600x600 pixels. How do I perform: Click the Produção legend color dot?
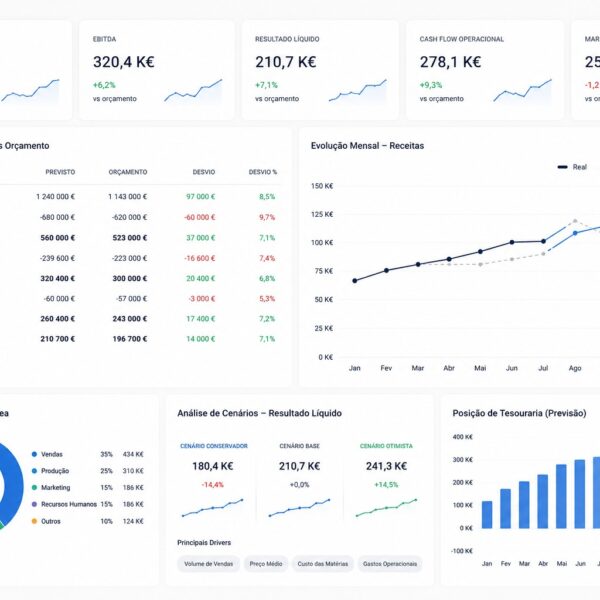click(34, 471)
